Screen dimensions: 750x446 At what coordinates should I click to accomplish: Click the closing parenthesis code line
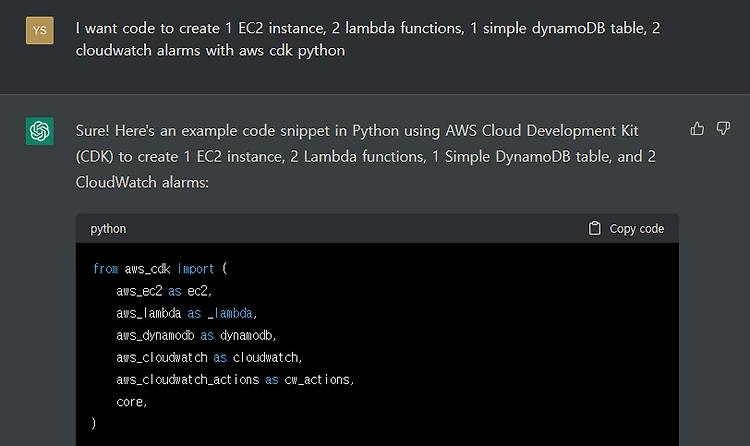coord(94,423)
